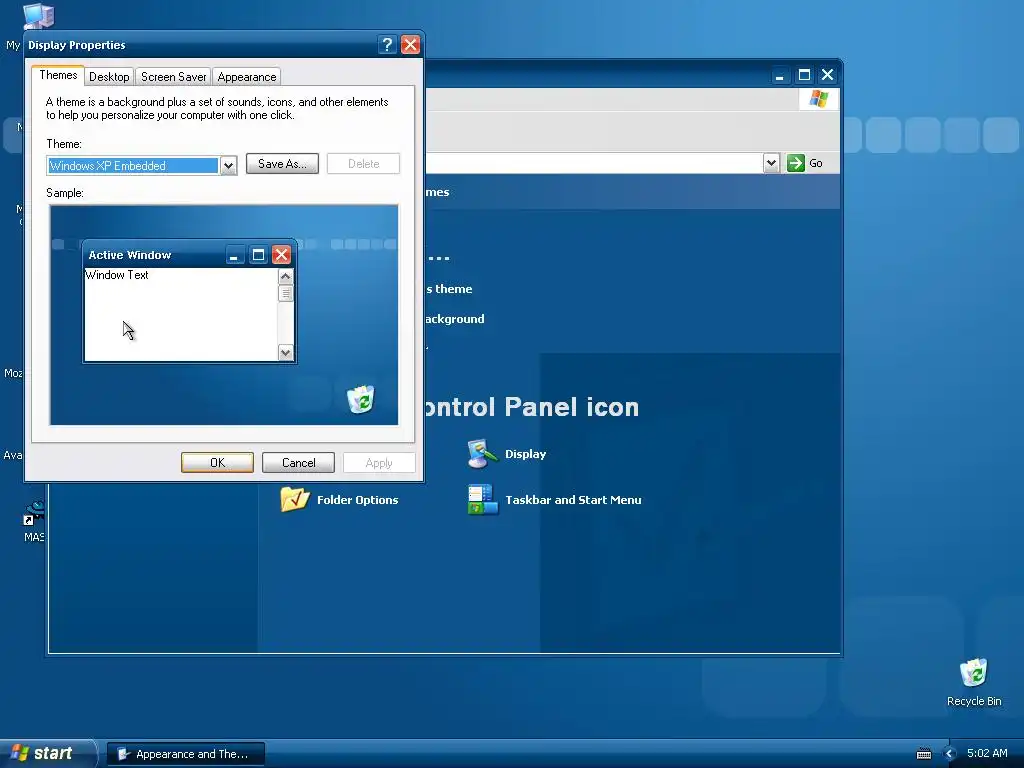The image size is (1024, 768).
Task: Select the Themes tab
Action: pyautogui.click(x=58, y=75)
